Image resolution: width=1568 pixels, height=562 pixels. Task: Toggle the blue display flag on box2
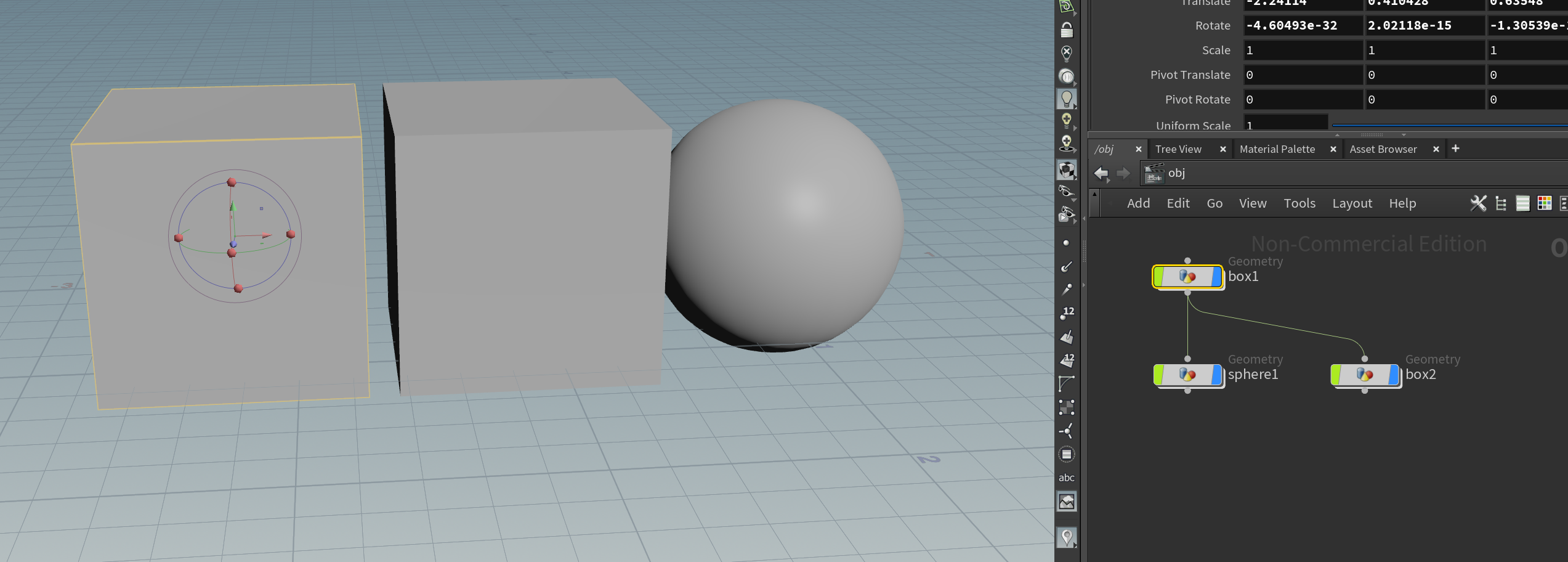click(1394, 375)
